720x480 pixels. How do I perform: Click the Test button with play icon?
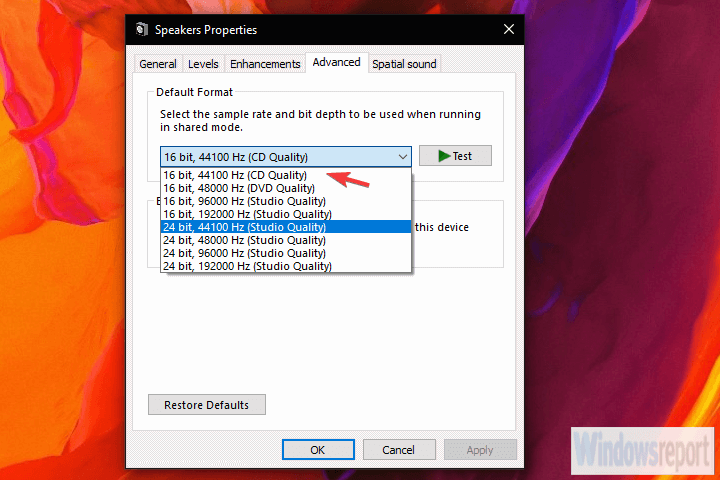(x=455, y=156)
